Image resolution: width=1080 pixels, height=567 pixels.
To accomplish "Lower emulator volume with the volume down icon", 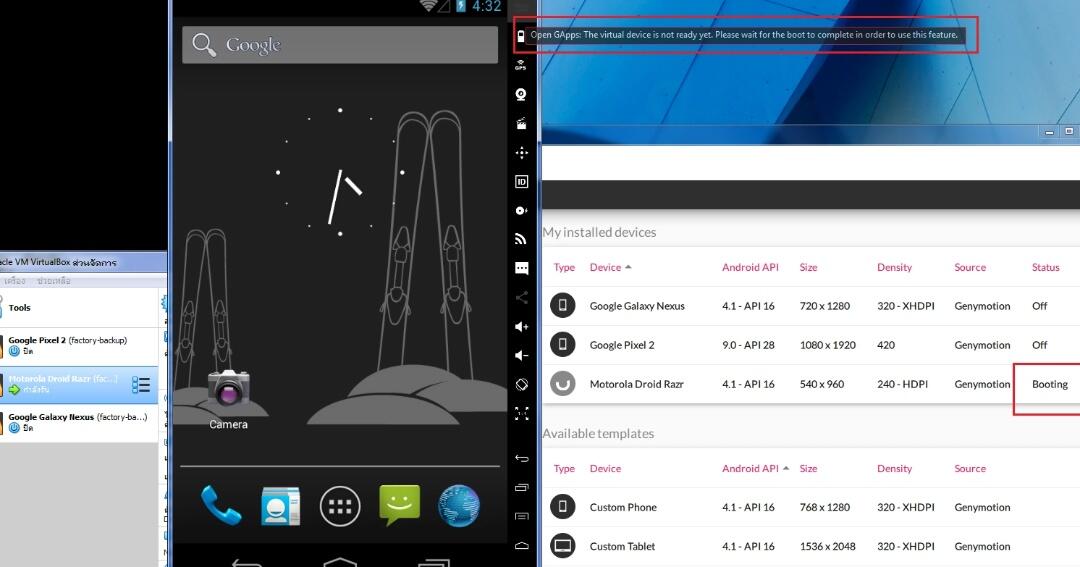I will [521, 355].
